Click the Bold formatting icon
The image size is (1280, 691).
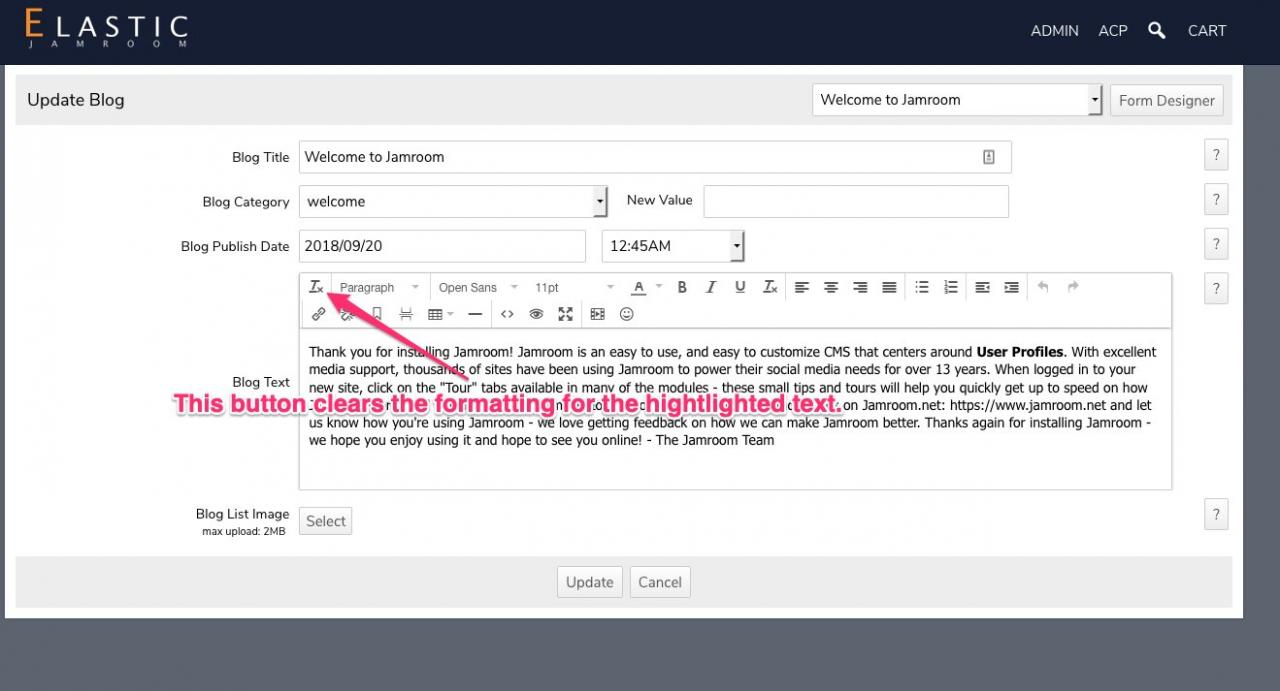(x=682, y=287)
